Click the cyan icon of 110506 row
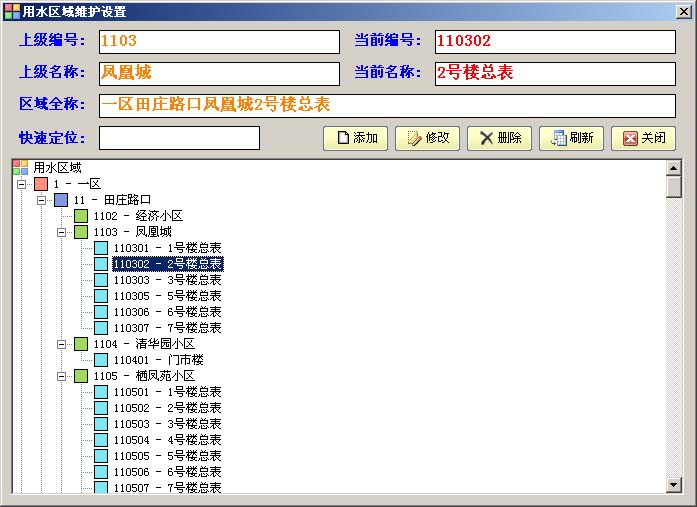 pyautogui.click(x=101, y=472)
